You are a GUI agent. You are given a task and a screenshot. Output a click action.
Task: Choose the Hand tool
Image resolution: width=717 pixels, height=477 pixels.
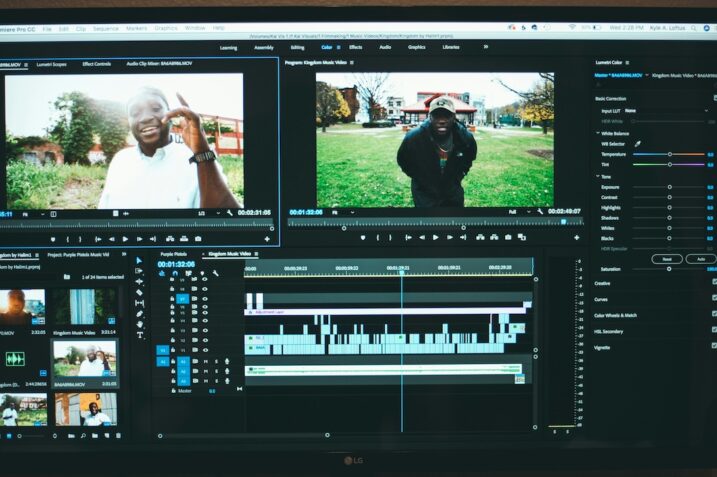140,324
